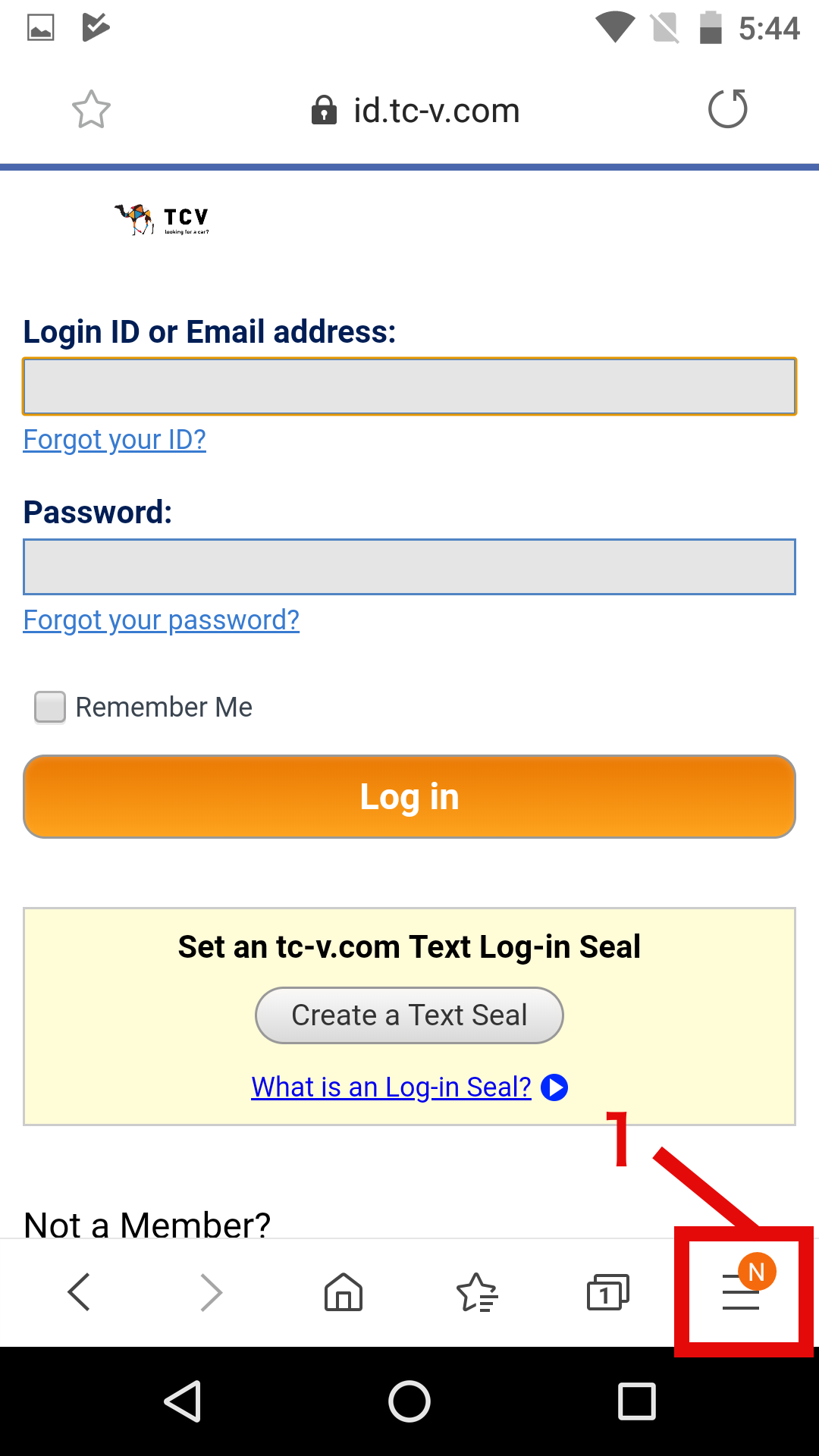The height and width of the screenshot is (1456, 819).
Task: Open Android recent apps square
Action: (x=637, y=1401)
